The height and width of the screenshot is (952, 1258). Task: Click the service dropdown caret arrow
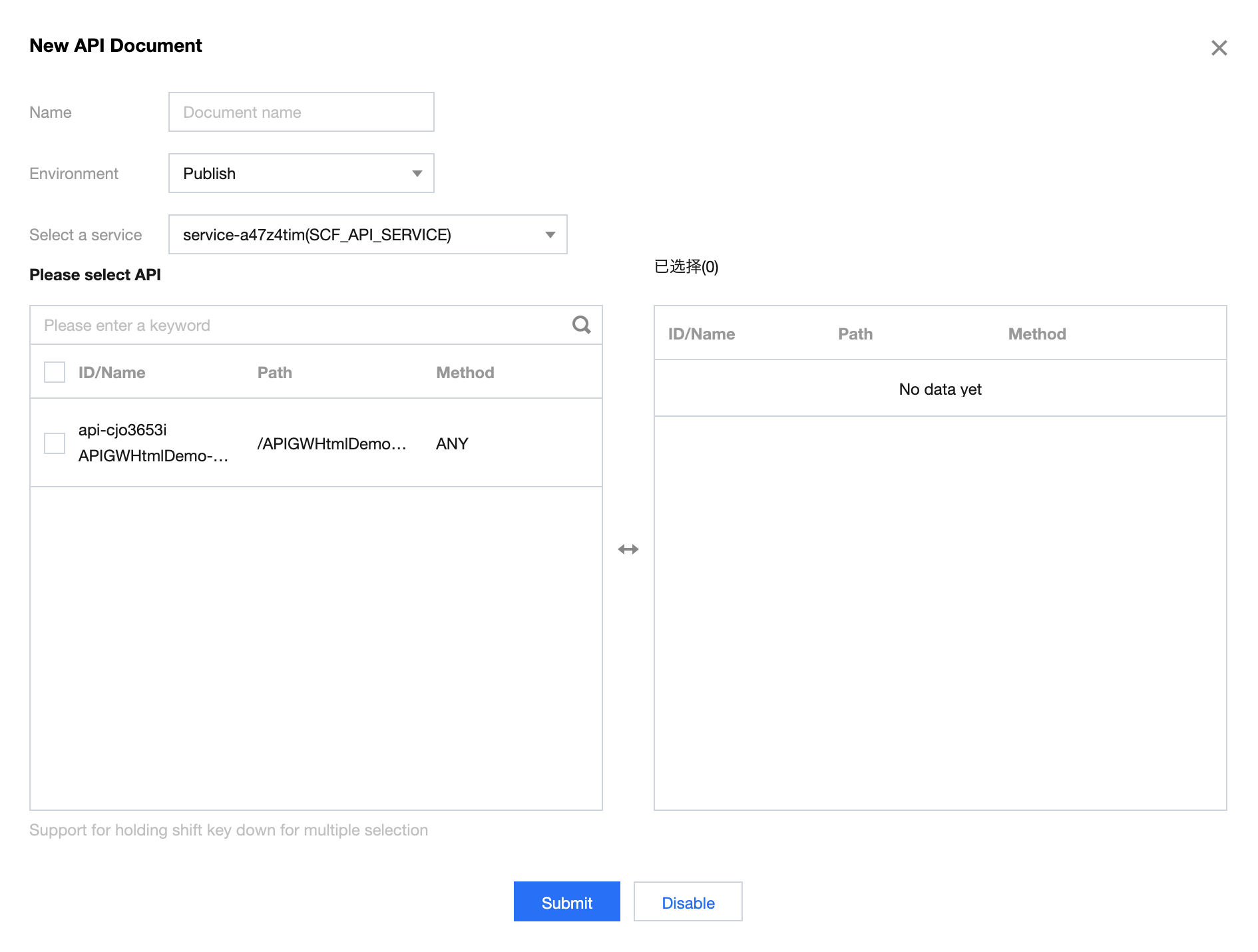[550, 235]
